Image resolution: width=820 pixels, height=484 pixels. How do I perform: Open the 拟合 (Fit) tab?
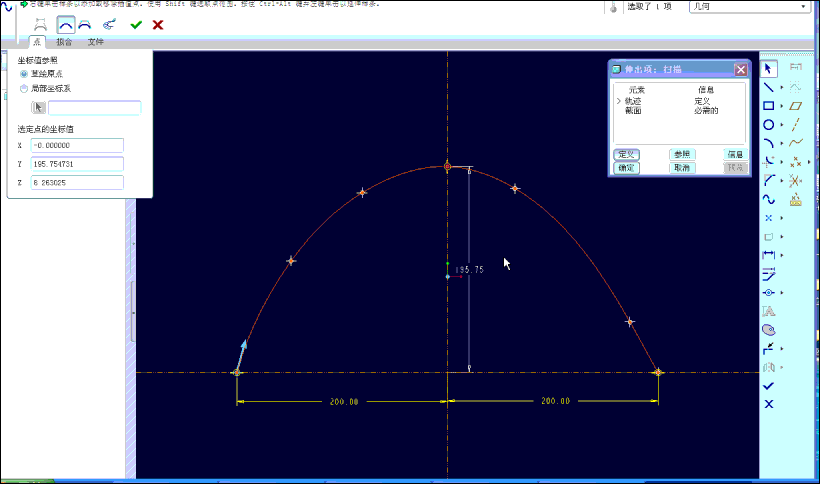[64, 42]
